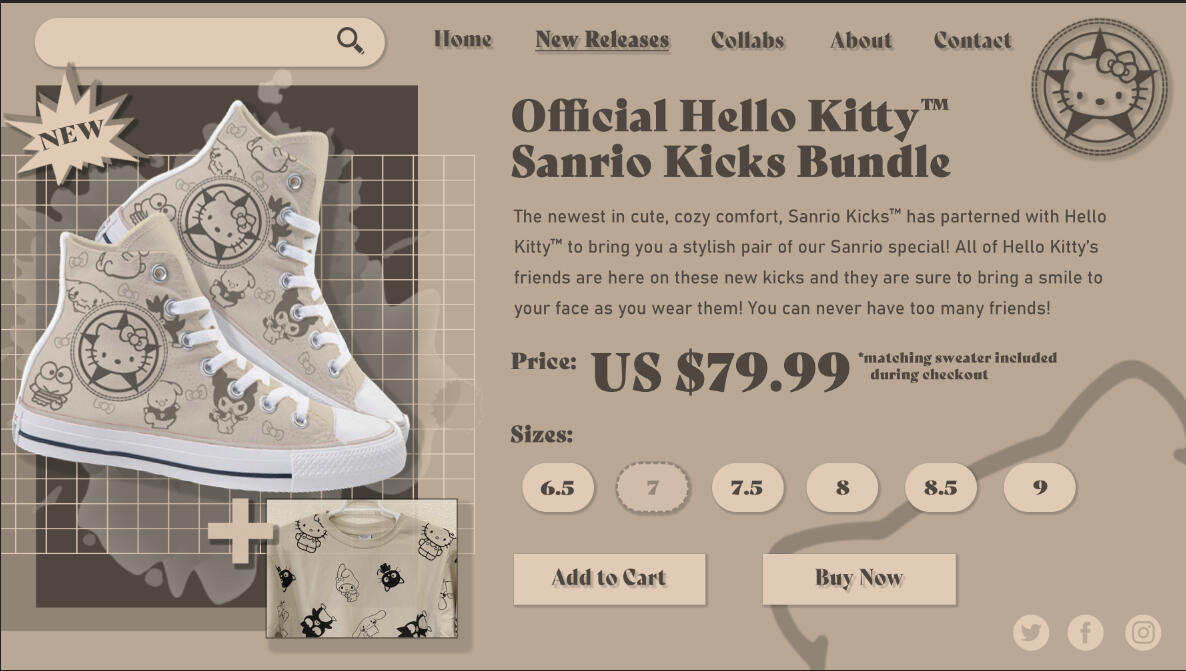
Task: Click the magnifying glass search icon
Action: pyautogui.click(x=350, y=41)
